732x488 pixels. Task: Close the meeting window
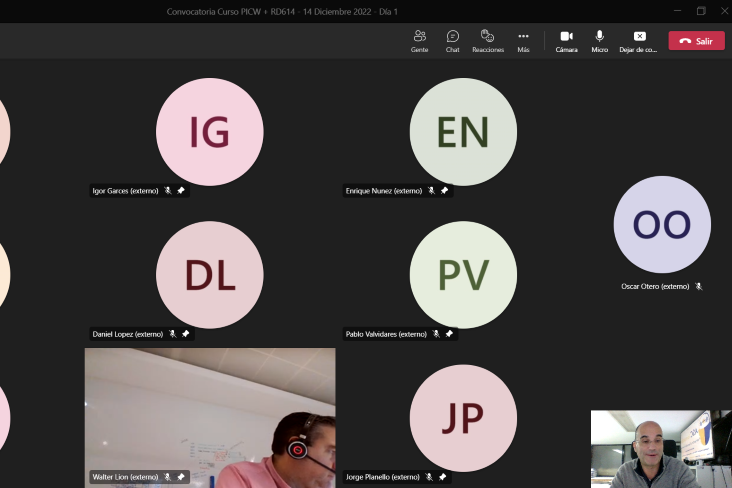(x=724, y=11)
